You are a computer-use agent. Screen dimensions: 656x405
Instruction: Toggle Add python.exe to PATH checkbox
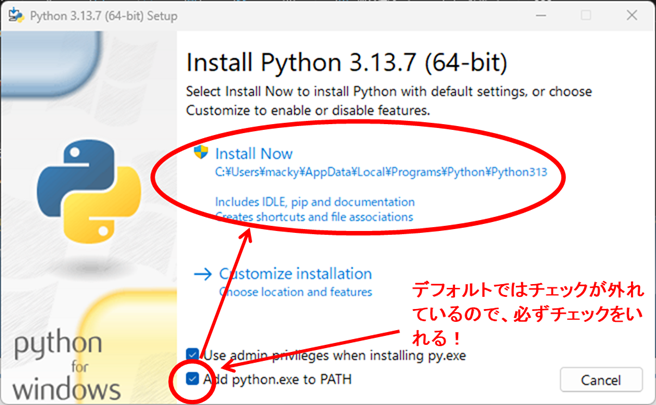[192, 379]
